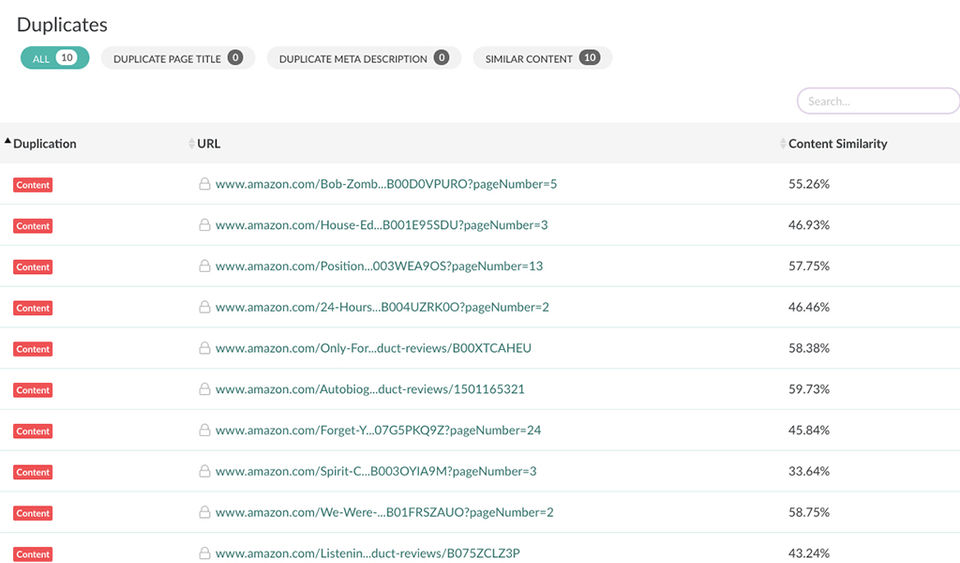
Task: Click the lock icon beside the Forget-Y URL
Action: pyautogui.click(x=205, y=430)
